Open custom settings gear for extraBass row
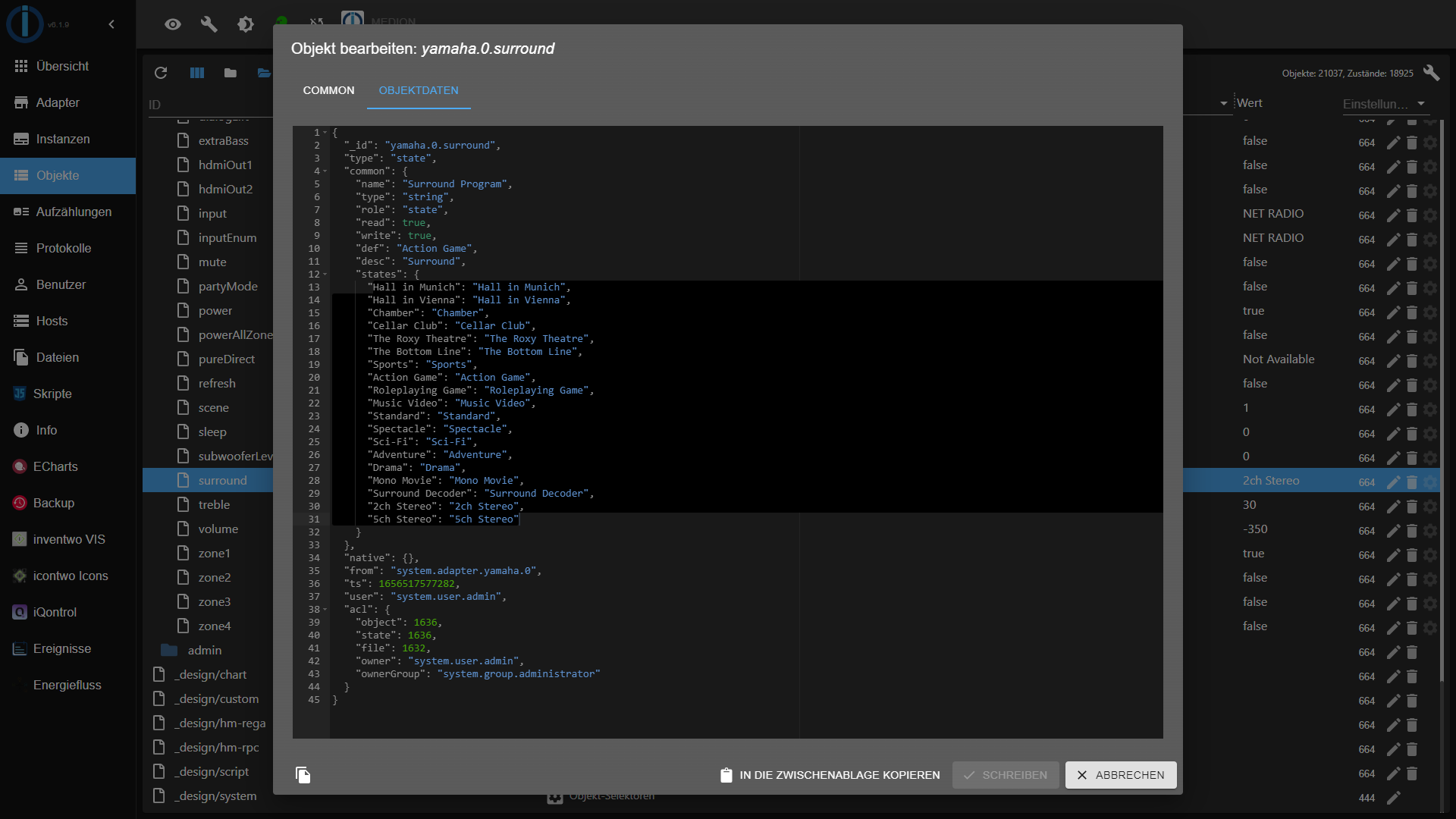This screenshot has height=819, width=1456. point(1430,142)
